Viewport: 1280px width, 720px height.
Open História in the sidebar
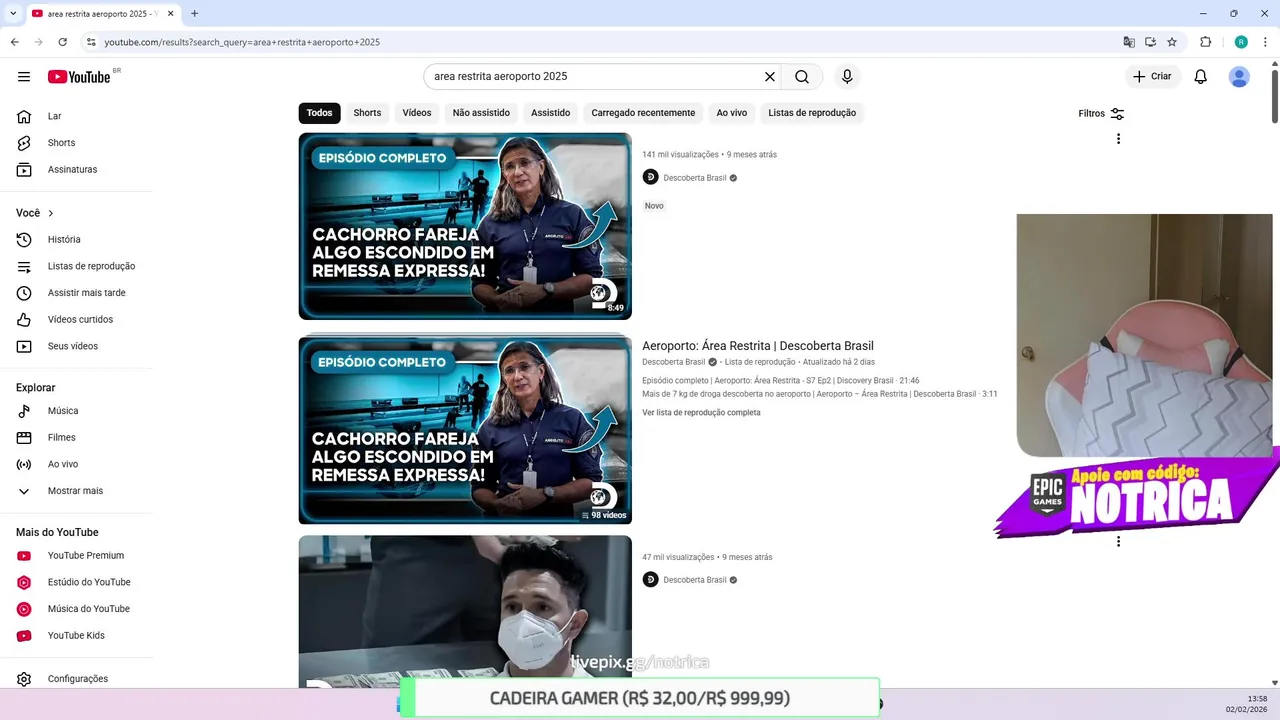76,240
